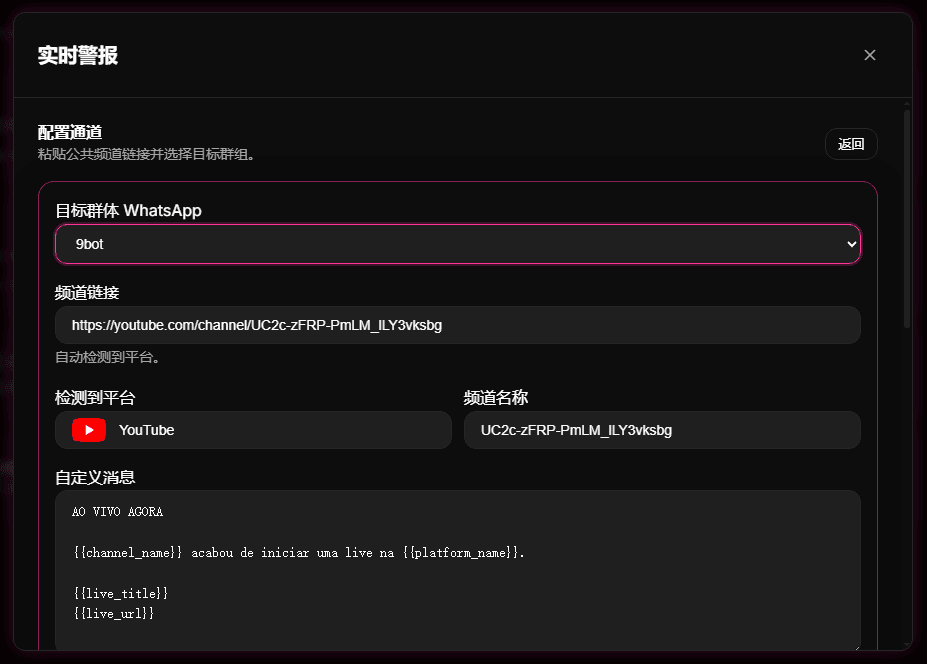Click inside the 自定义消息 text area
Image resolution: width=927 pixels, height=664 pixels.
tap(458, 571)
